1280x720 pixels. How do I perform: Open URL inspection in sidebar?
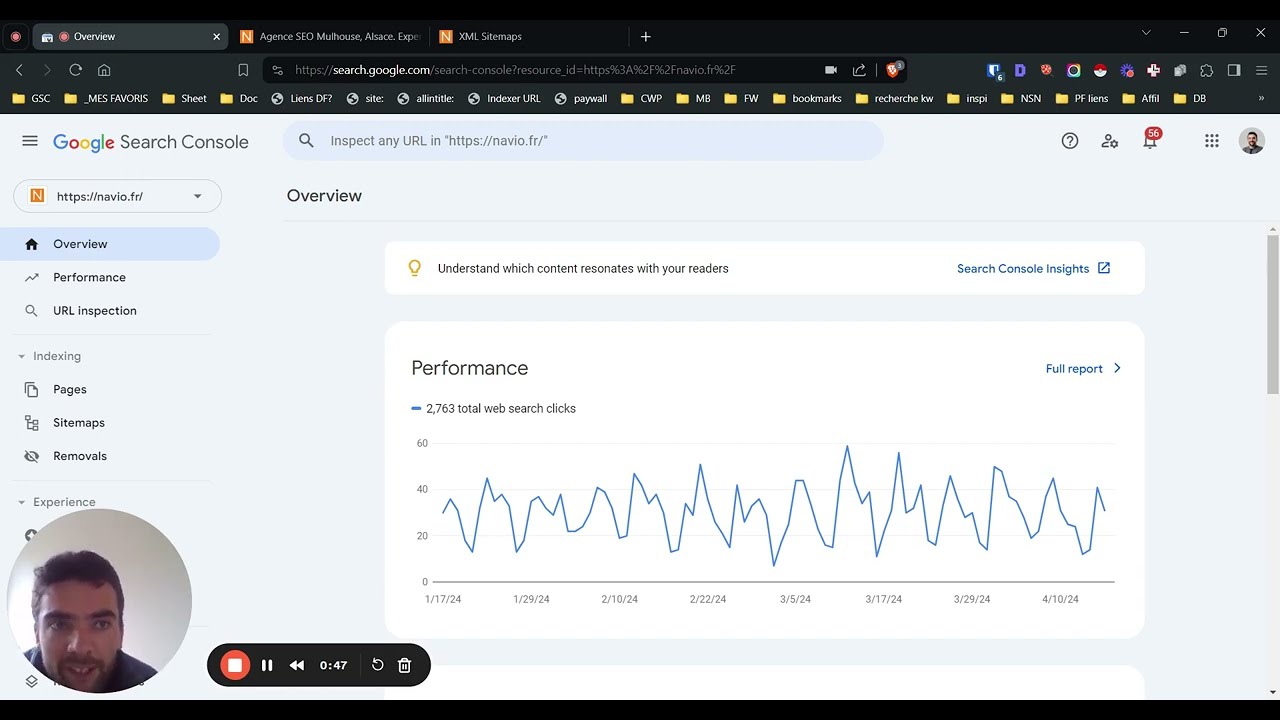click(x=110, y=311)
